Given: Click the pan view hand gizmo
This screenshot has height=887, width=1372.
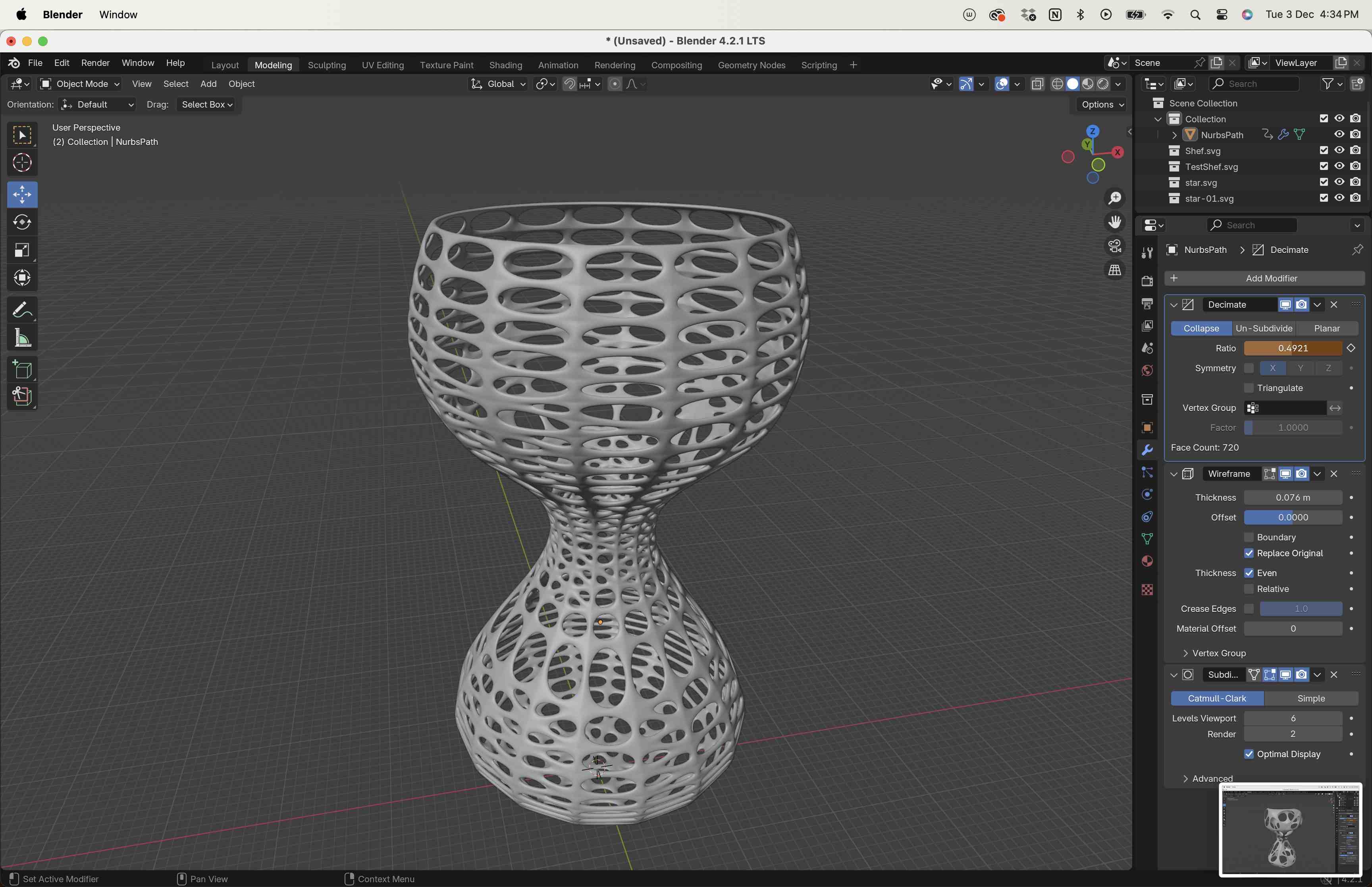Looking at the screenshot, I should 1115,222.
